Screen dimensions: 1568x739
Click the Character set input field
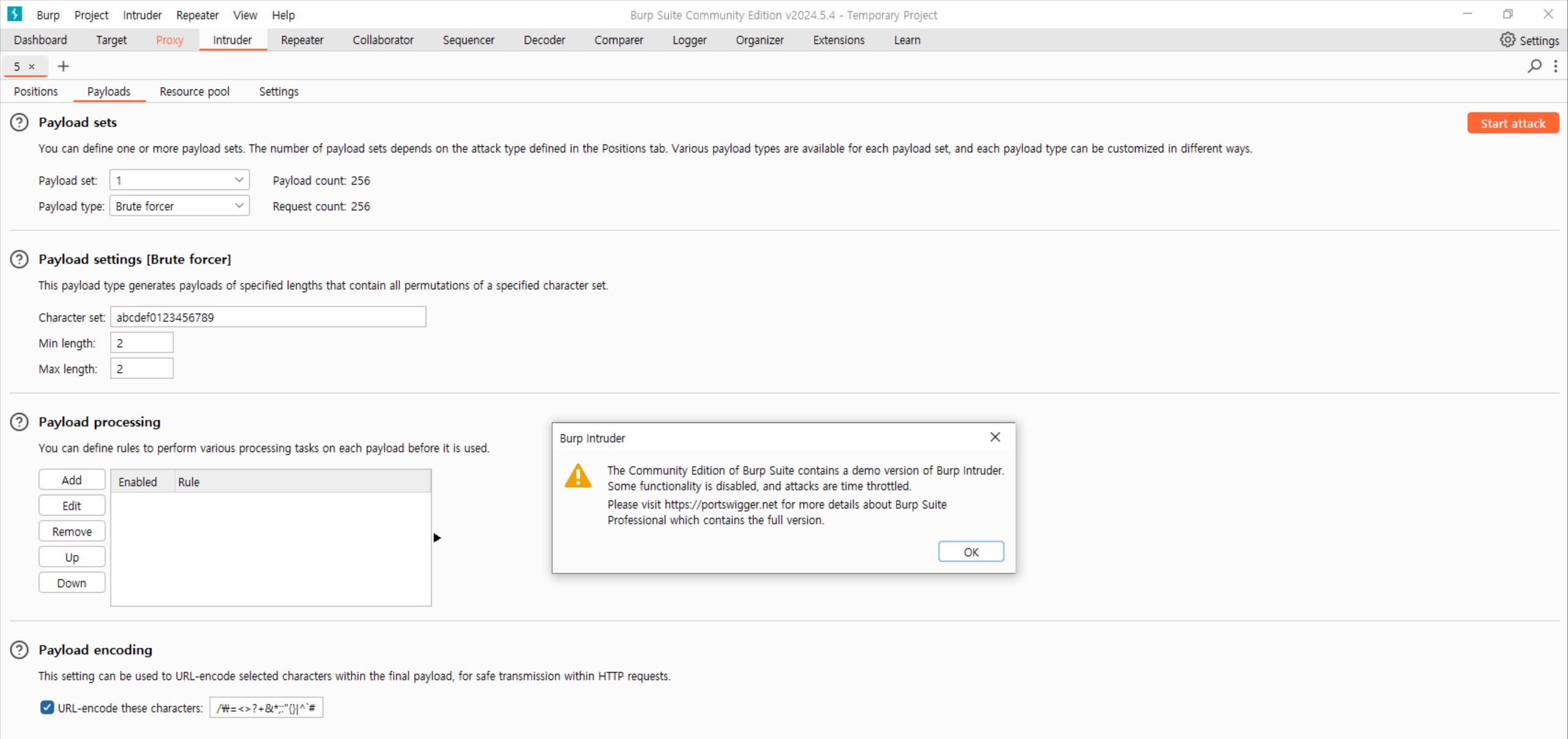(x=268, y=317)
